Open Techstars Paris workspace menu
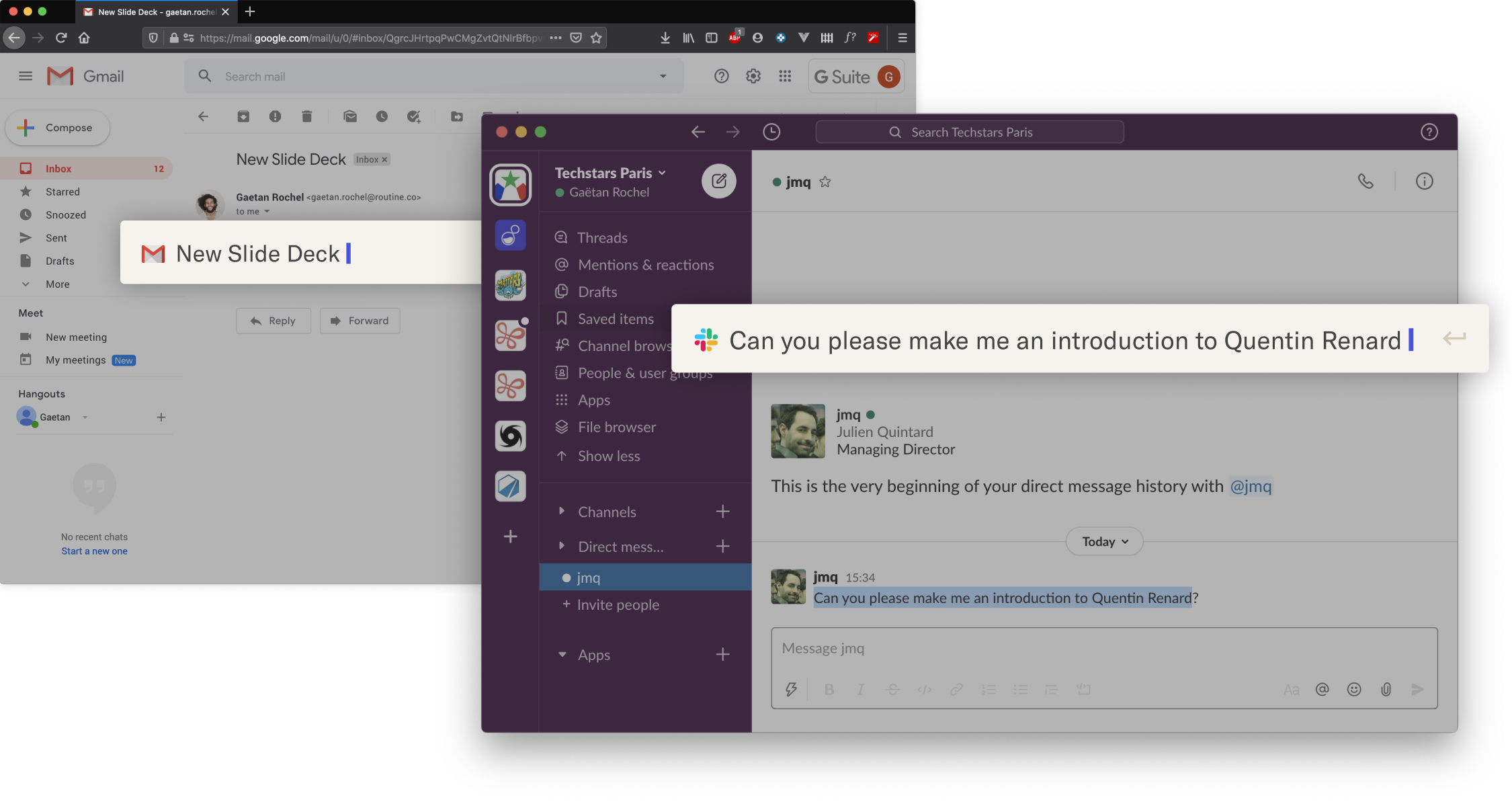This screenshot has height=804, width=1512. coord(610,173)
